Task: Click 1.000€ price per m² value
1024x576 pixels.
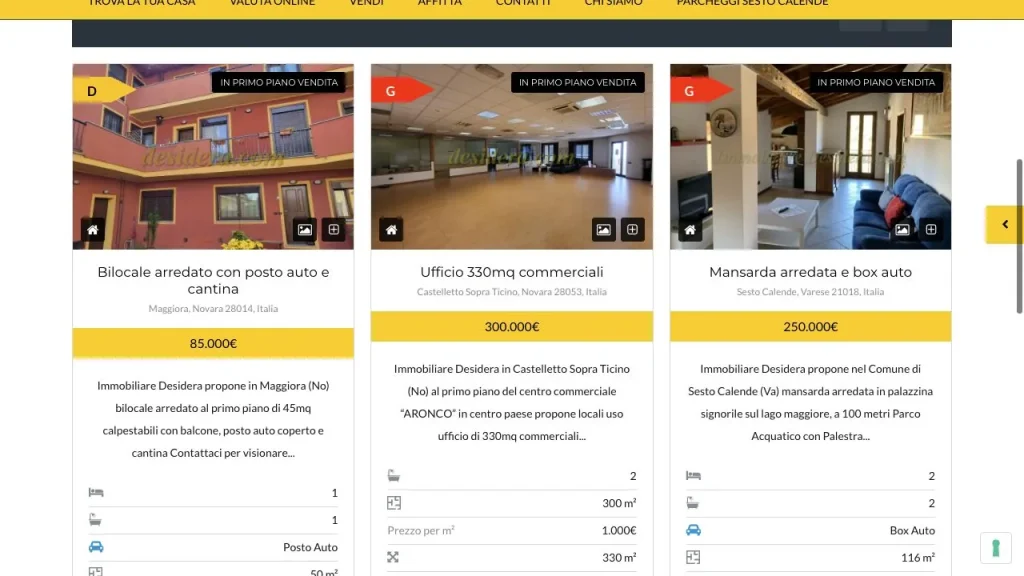Action: point(618,530)
